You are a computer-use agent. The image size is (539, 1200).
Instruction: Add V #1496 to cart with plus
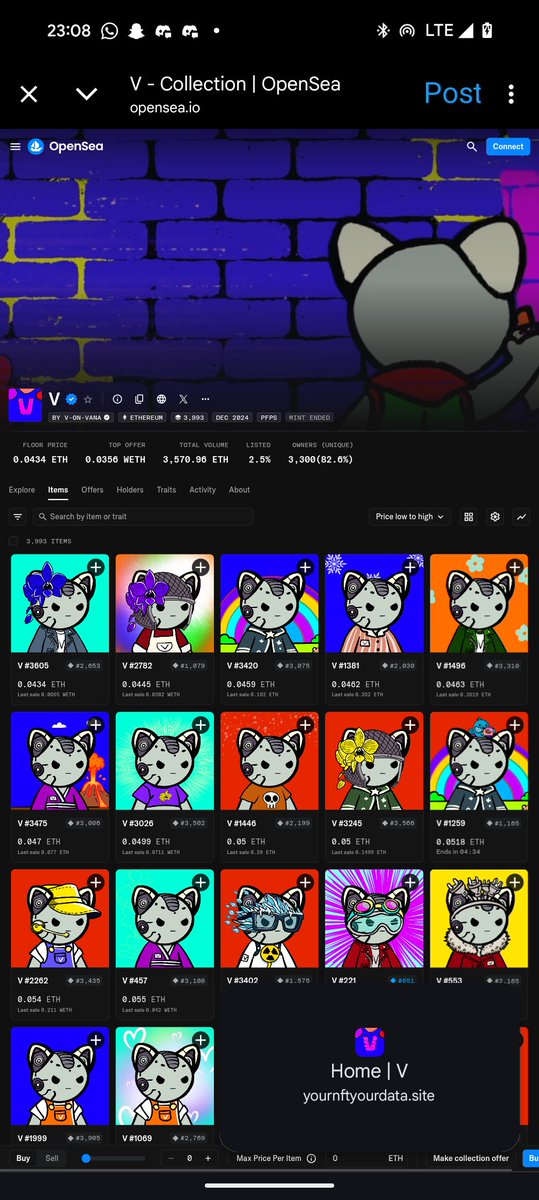(x=515, y=567)
